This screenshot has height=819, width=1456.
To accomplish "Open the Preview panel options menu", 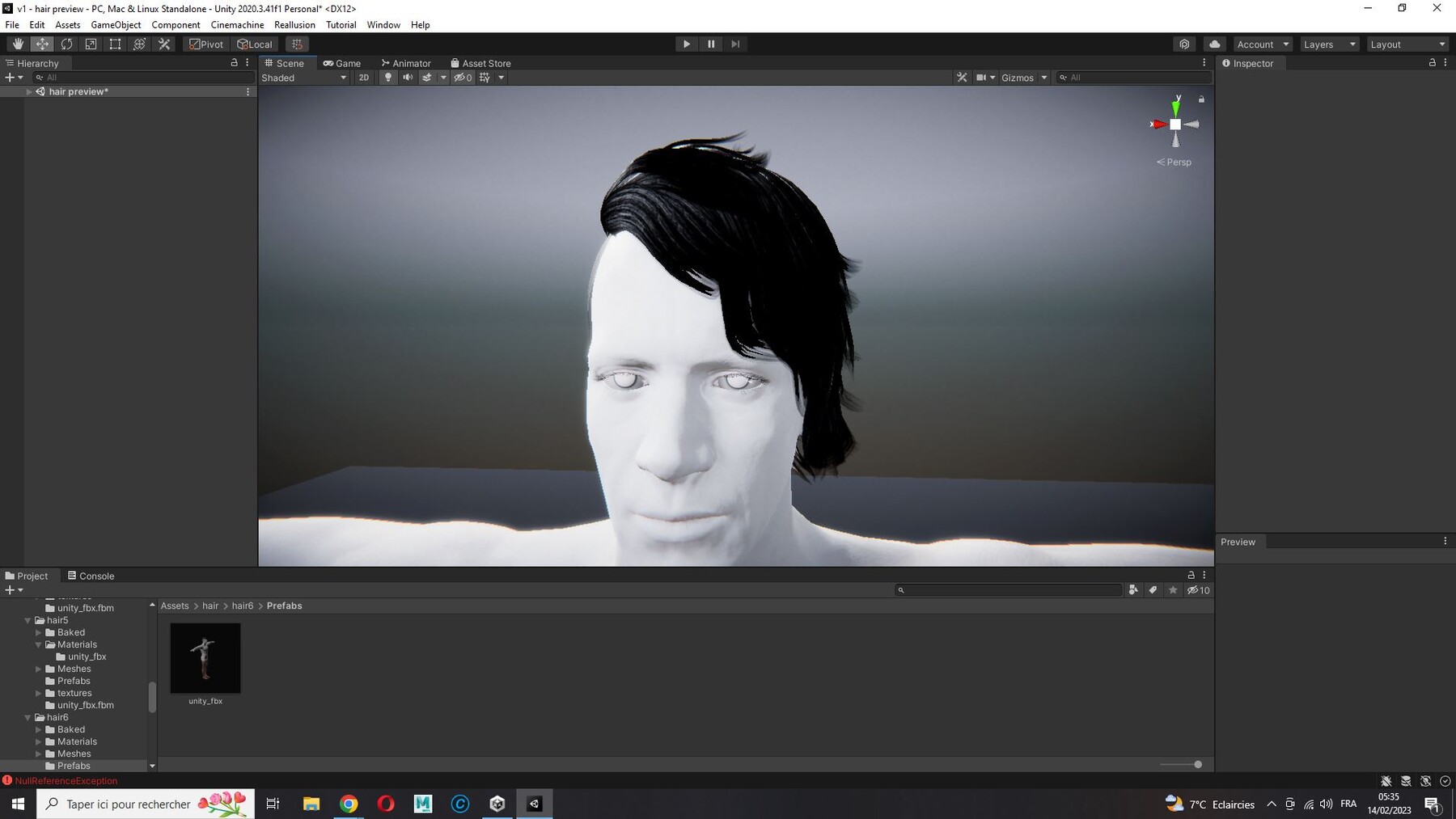I will (1445, 541).
